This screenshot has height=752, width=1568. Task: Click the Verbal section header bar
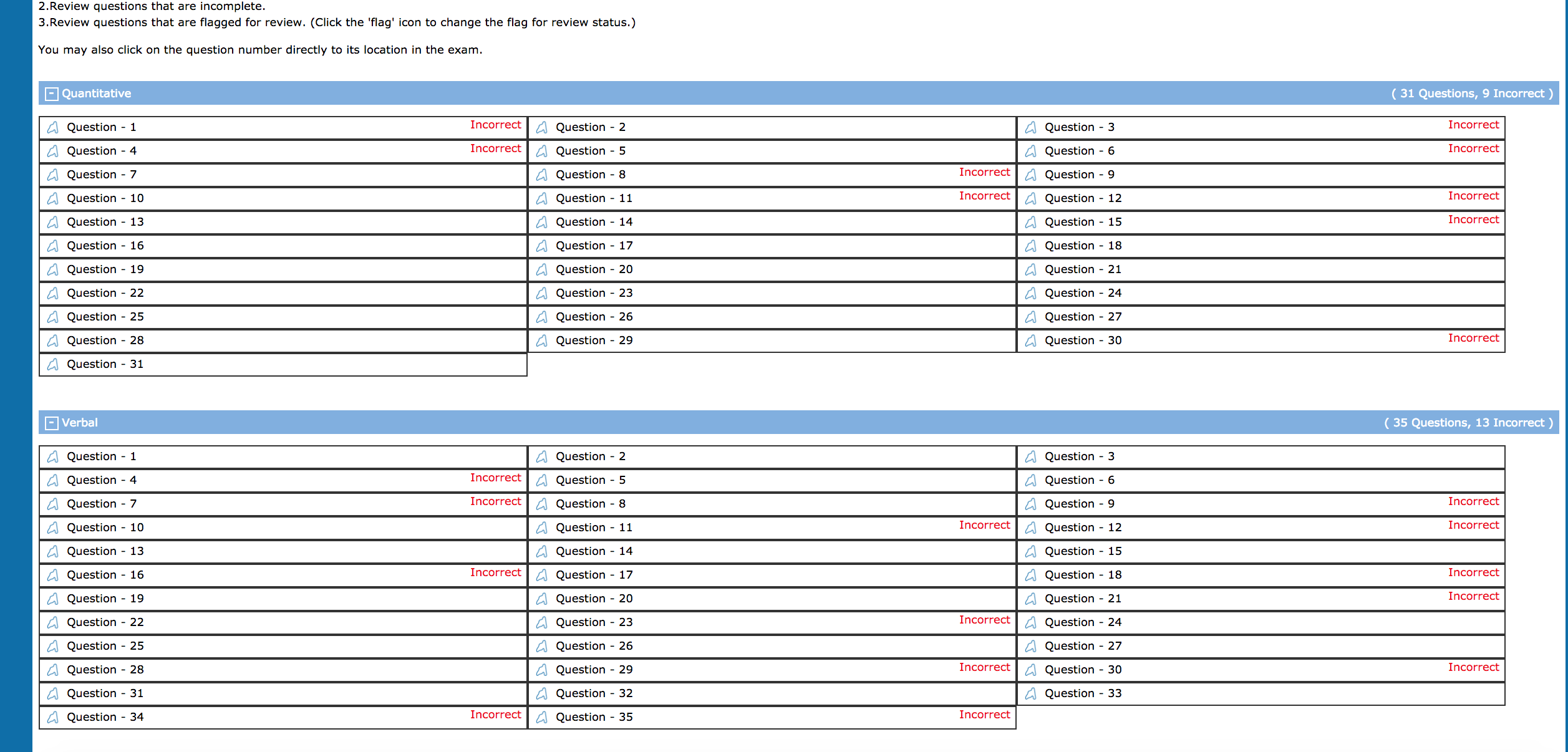[798, 423]
